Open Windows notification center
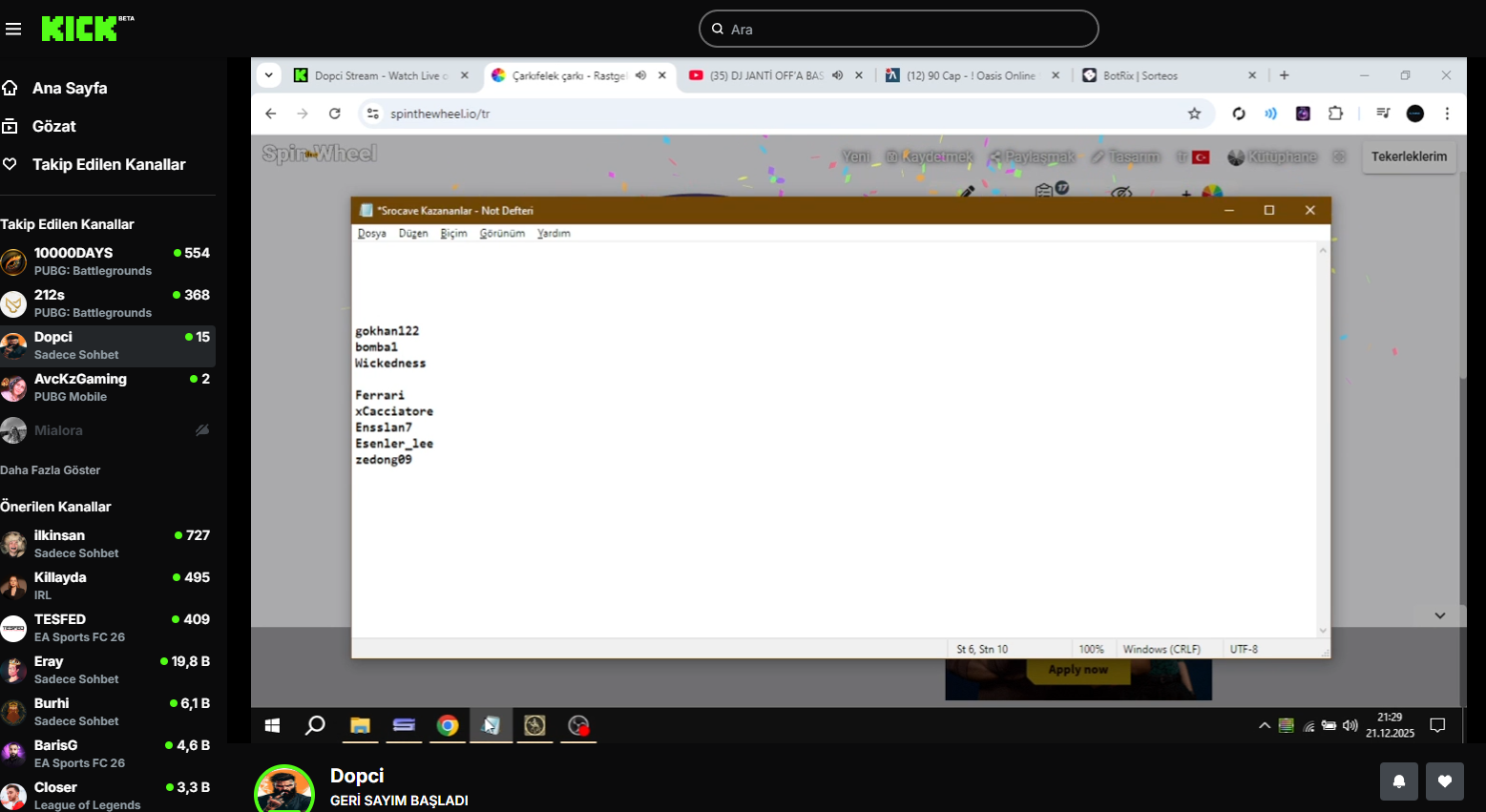1486x812 pixels. (x=1437, y=726)
